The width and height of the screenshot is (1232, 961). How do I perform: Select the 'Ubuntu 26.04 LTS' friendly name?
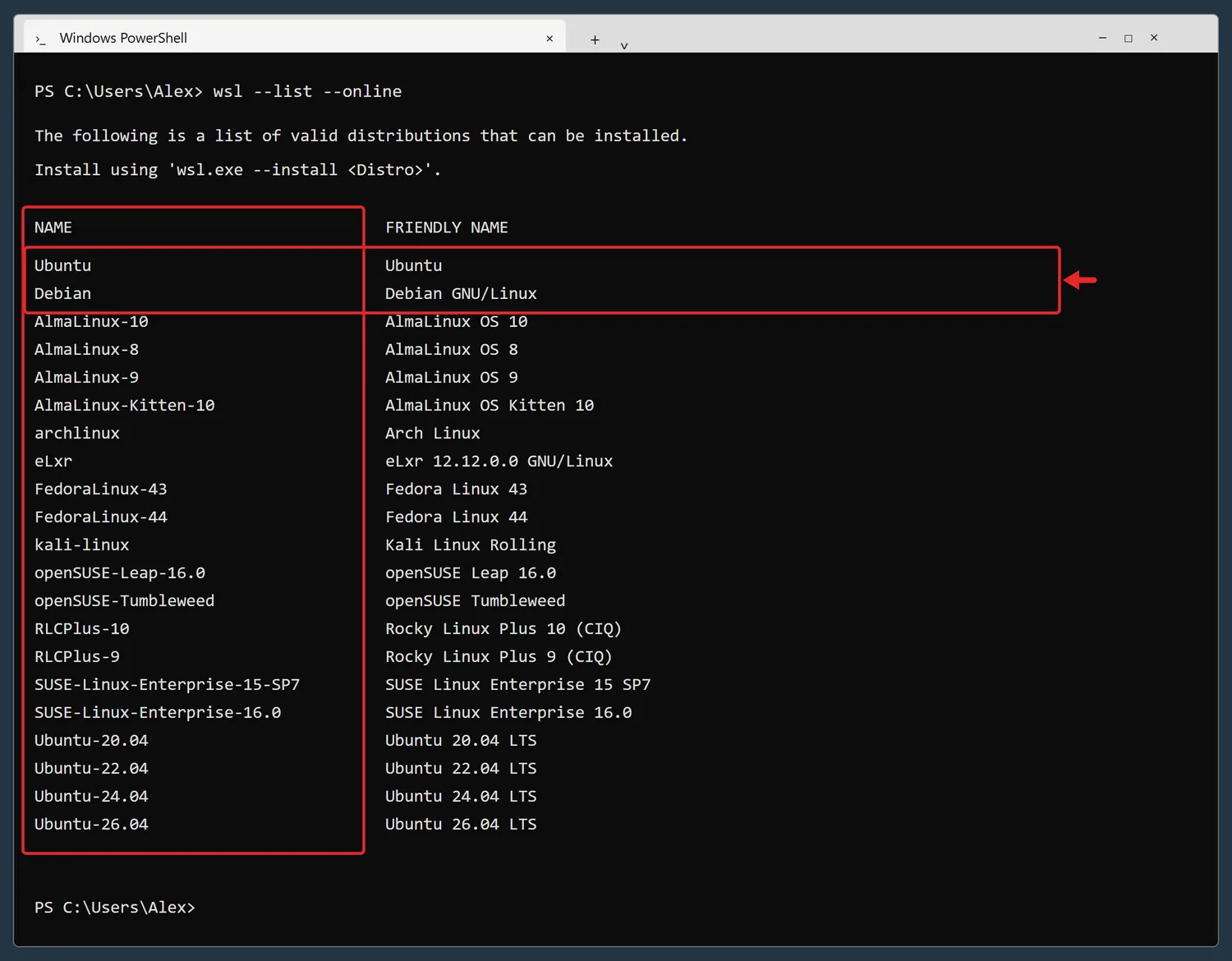point(461,824)
